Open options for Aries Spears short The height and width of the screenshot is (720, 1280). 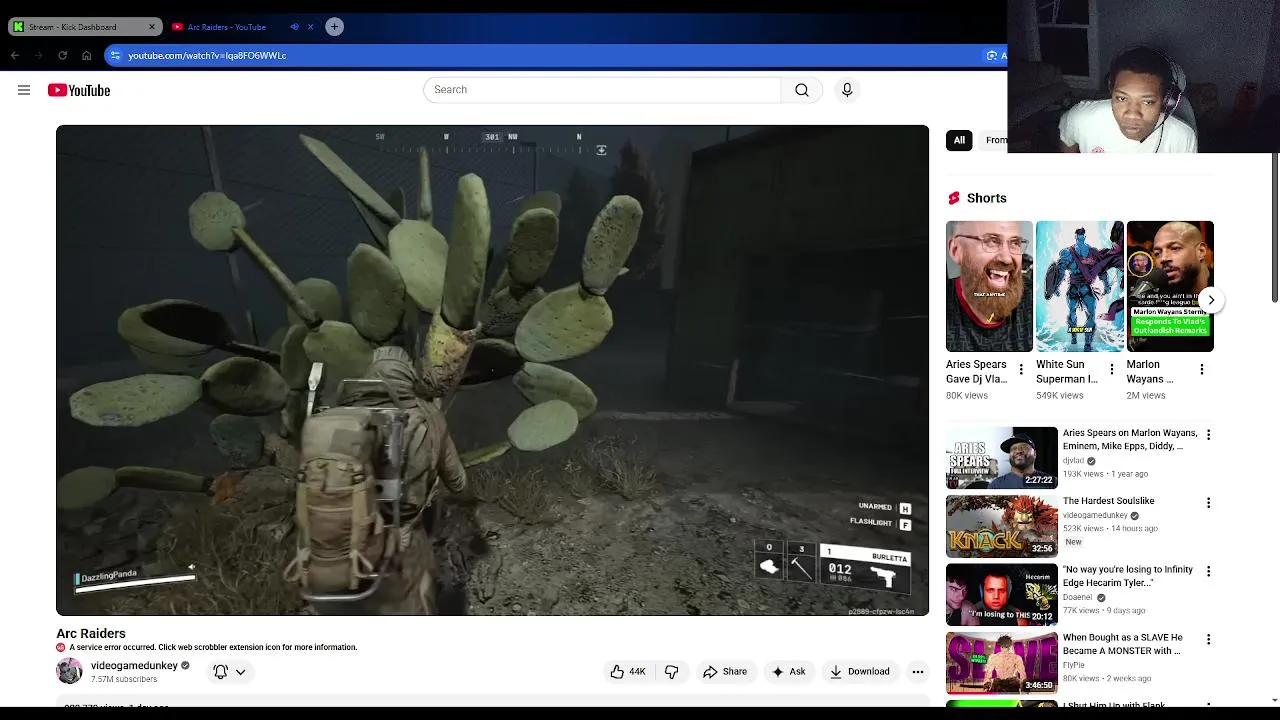pos(1021,369)
